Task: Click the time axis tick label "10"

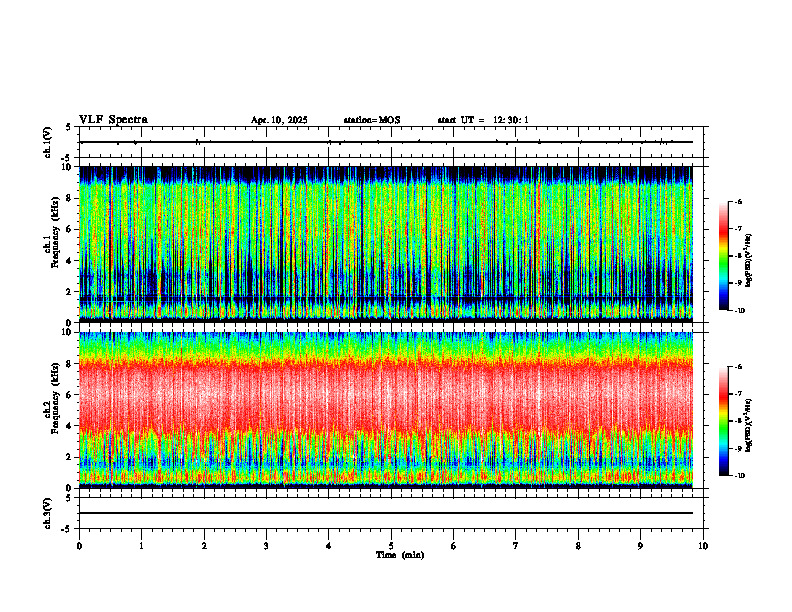Action: [x=703, y=546]
